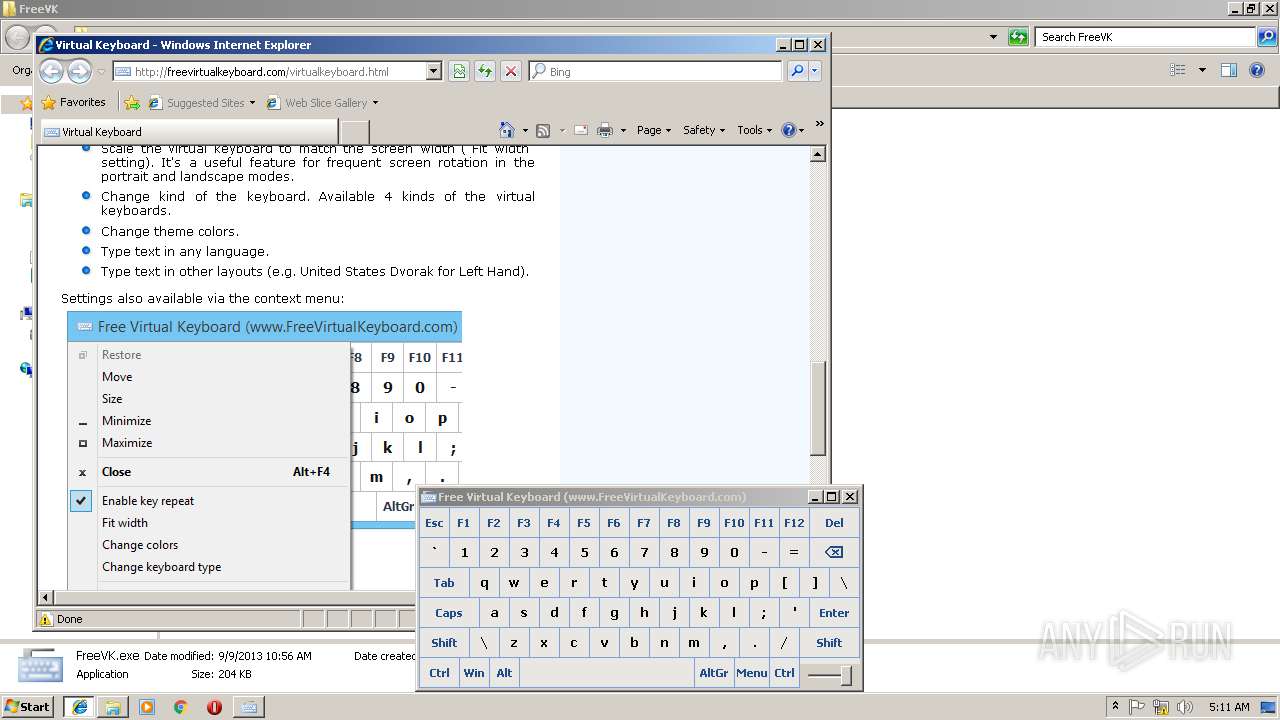The image size is (1280, 720).
Task: Toggle left Ctrl key on virtual keyboard
Action: [439, 673]
